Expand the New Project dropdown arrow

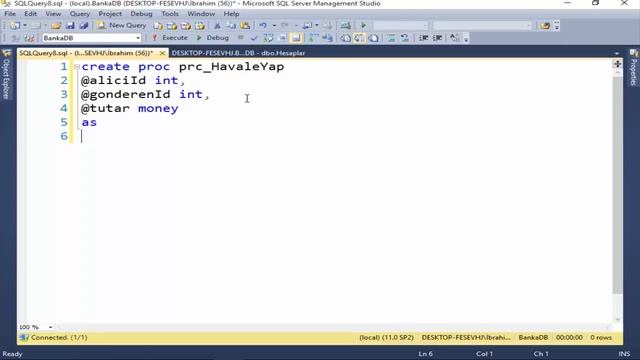[x=25, y=25]
